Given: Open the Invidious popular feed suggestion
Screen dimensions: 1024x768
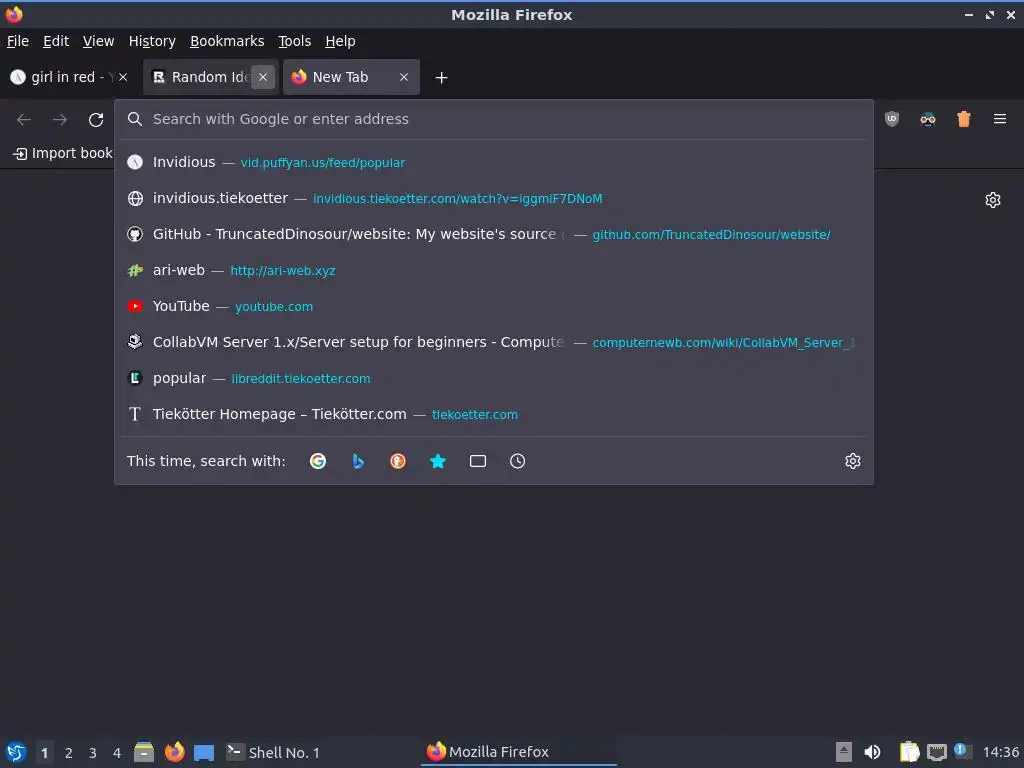Looking at the screenshot, I should [x=494, y=163].
